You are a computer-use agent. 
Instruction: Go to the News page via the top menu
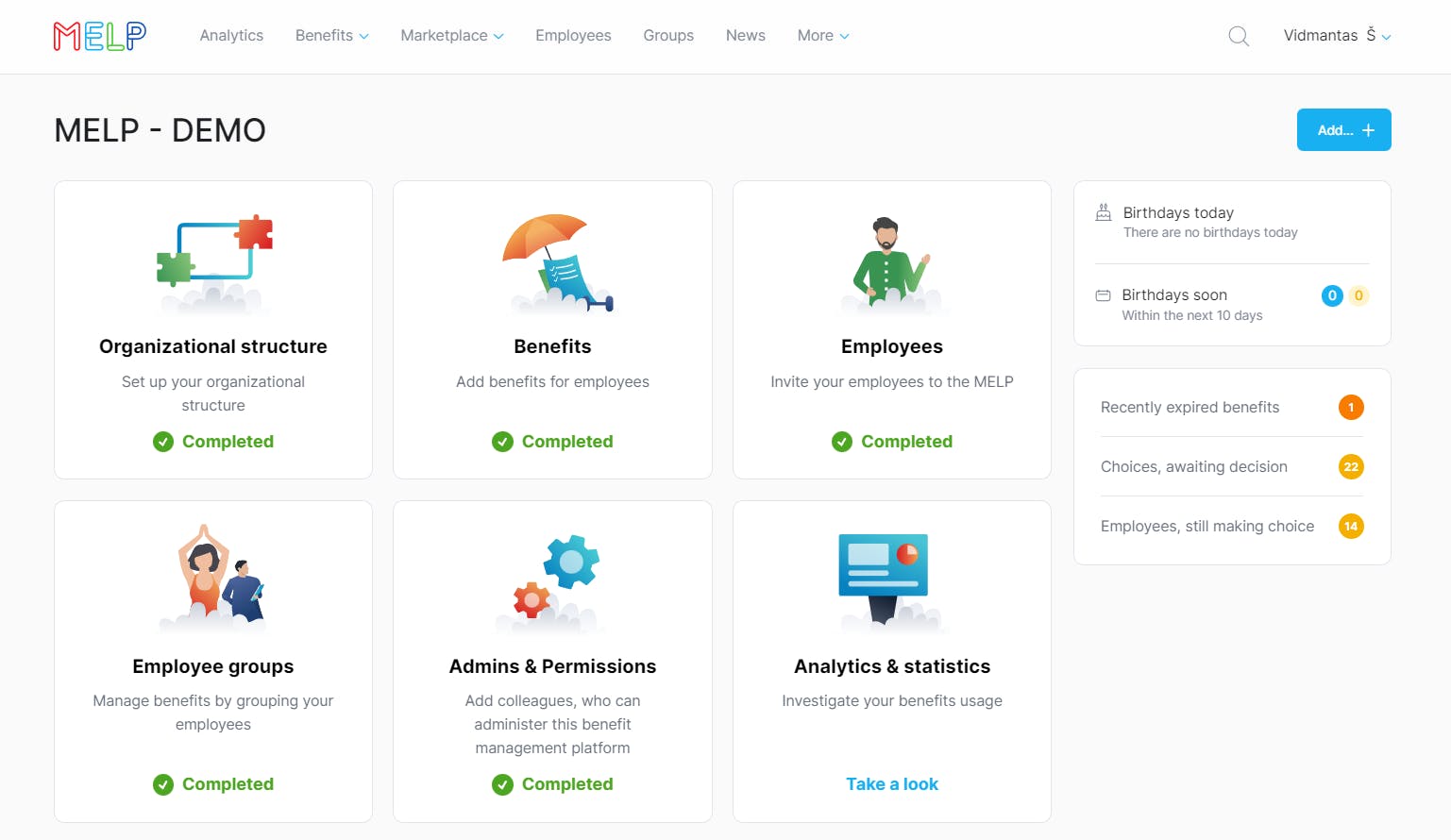pyautogui.click(x=745, y=35)
